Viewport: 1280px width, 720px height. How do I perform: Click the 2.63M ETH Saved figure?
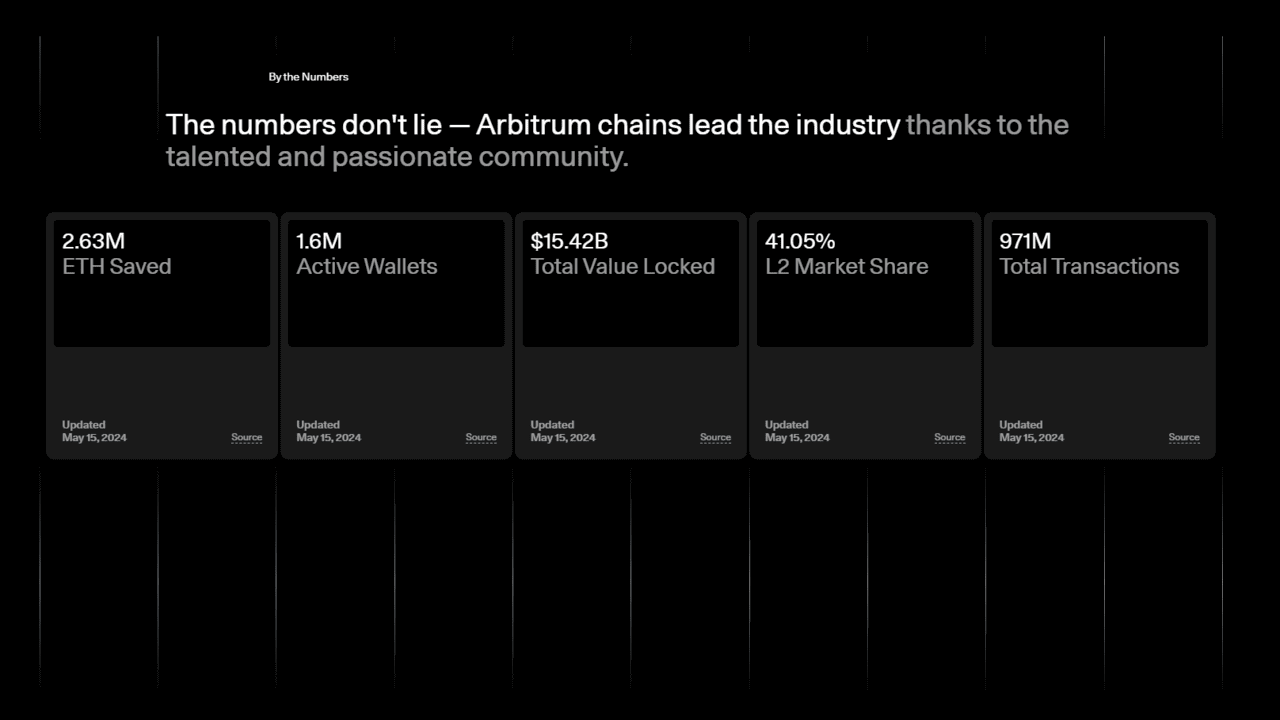click(93, 241)
